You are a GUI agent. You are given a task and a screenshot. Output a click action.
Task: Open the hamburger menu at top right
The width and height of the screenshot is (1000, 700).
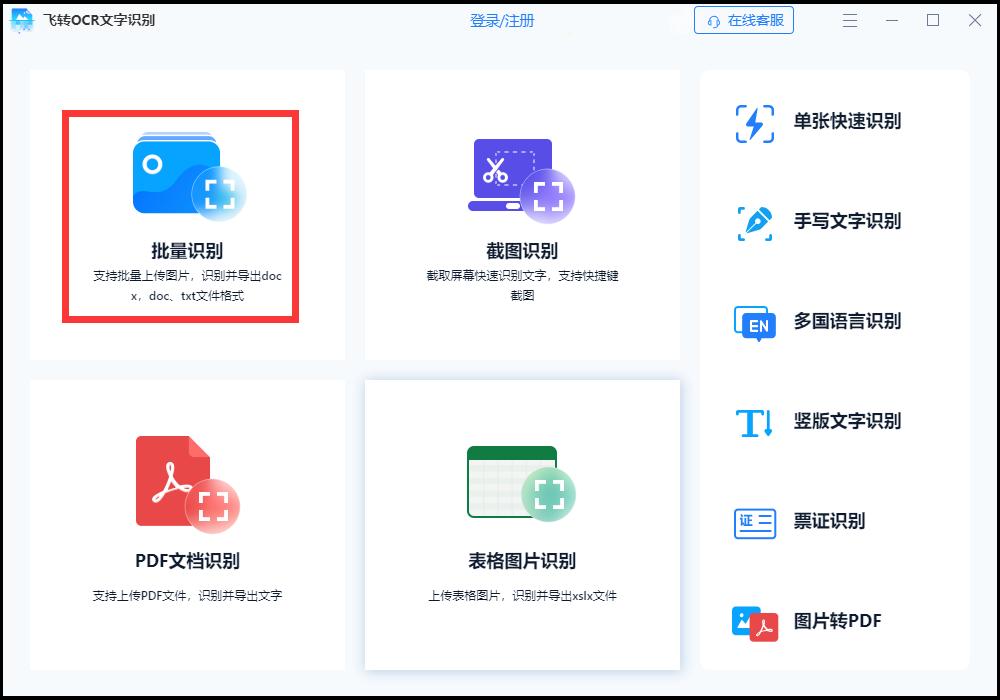(851, 20)
